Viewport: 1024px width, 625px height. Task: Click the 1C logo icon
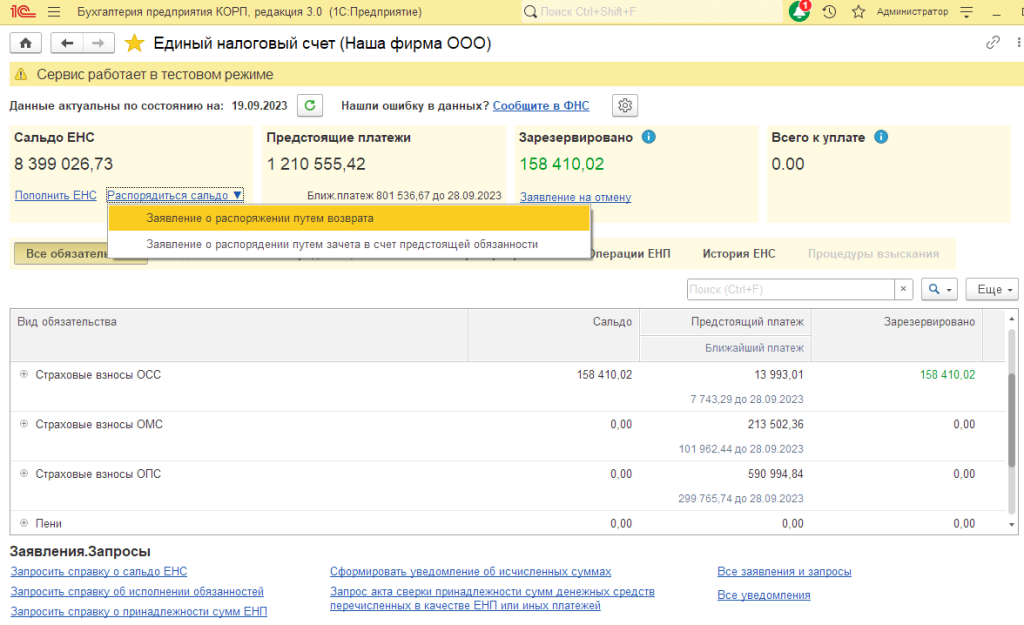click(23, 12)
